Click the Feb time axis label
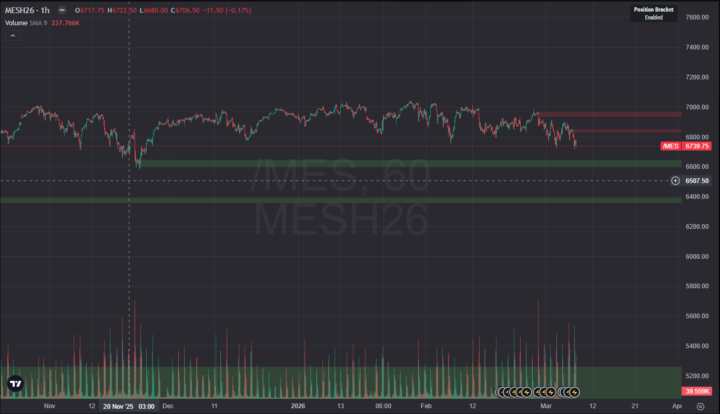The image size is (720, 414). tap(426, 406)
